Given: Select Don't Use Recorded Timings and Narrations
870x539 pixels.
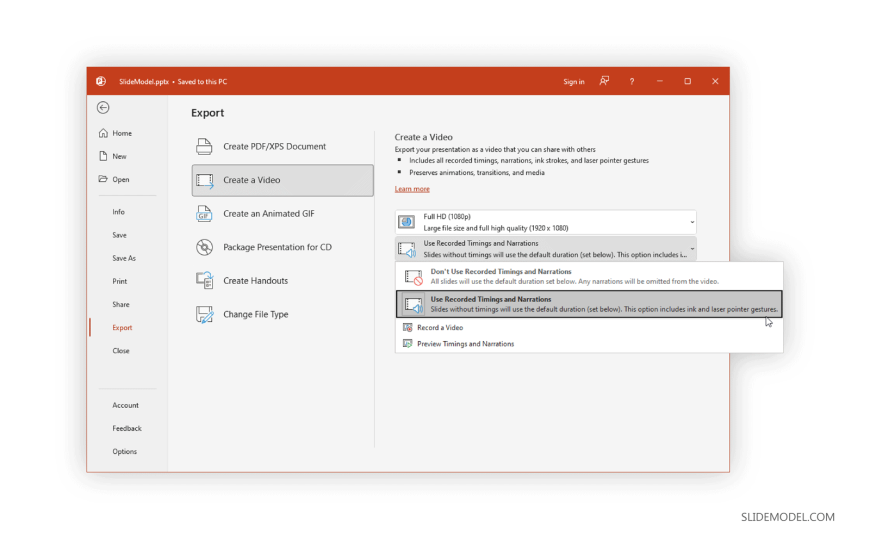Looking at the screenshot, I should pos(589,276).
